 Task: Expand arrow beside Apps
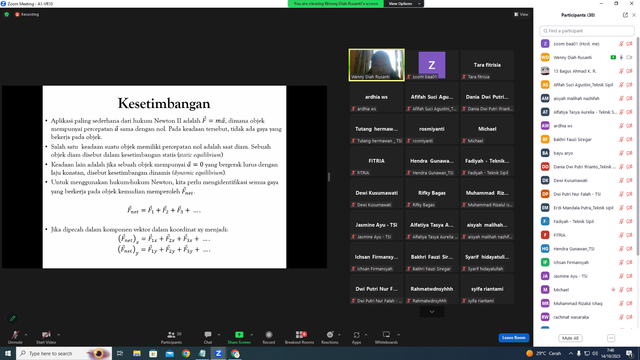tap(366, 335)
